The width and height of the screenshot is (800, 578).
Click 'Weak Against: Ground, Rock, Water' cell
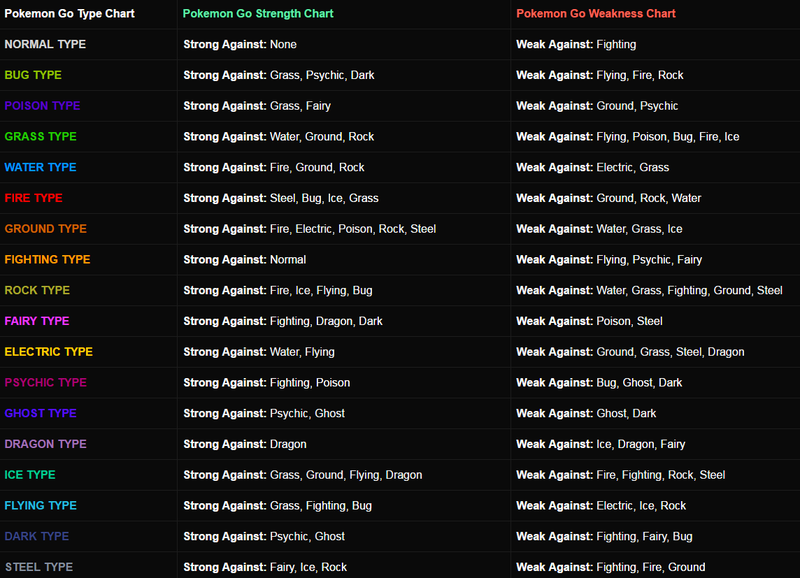[609, 198]
